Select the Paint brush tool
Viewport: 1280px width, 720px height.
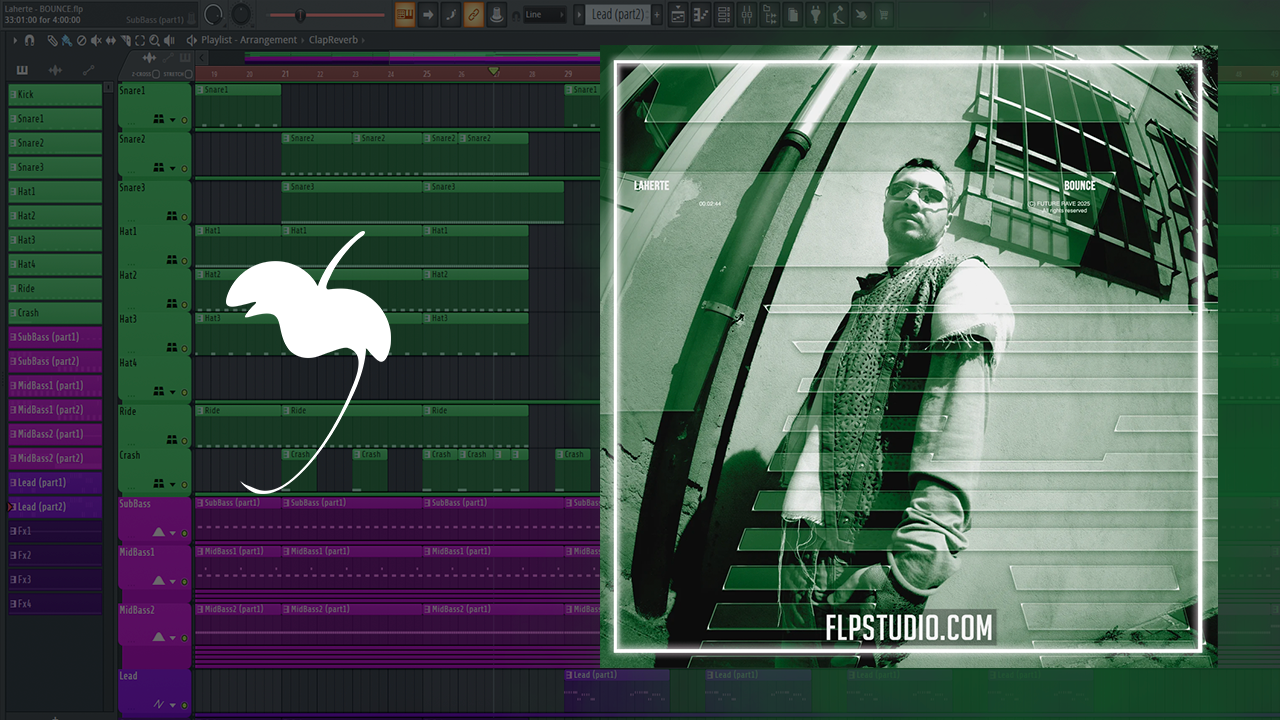(x=67, y=40)
